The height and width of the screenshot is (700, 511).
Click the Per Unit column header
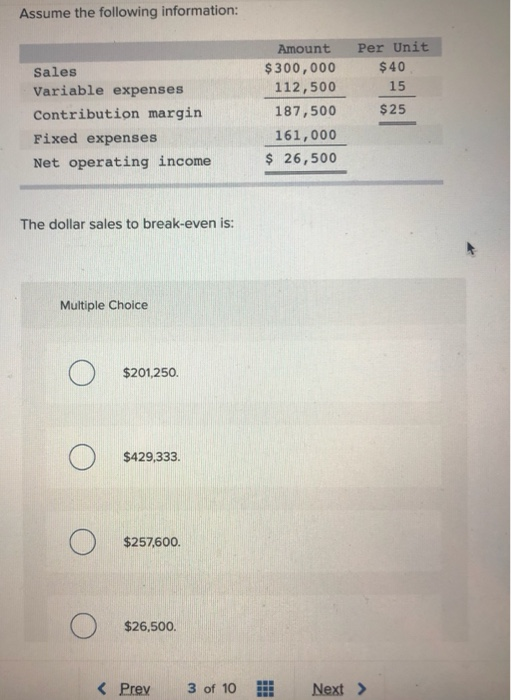coord(393,47)
